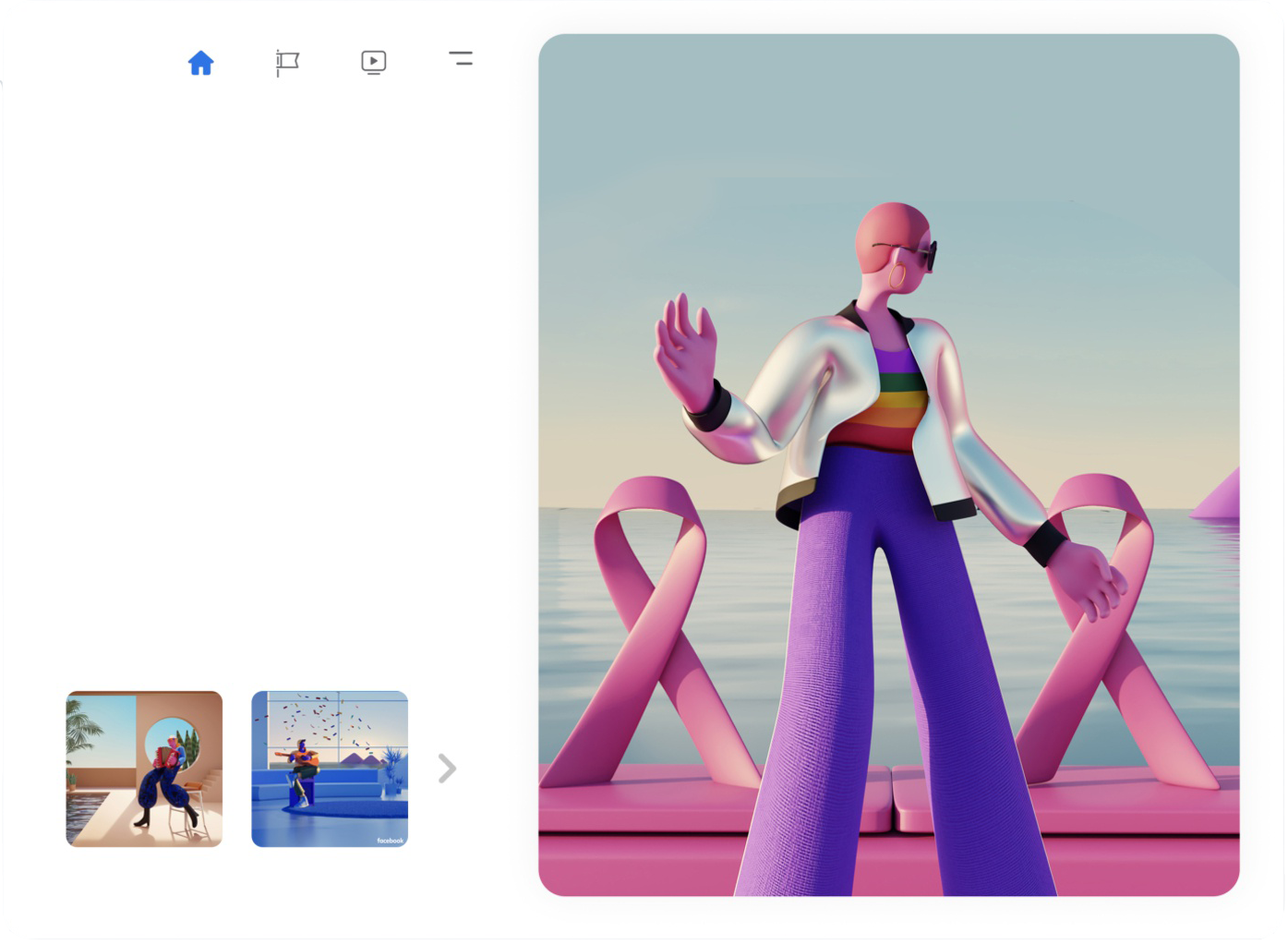Screen dimensions: 1288x945
Task: Click the facebook watermark on blue thumbnail
Action: tap(390, 841)
